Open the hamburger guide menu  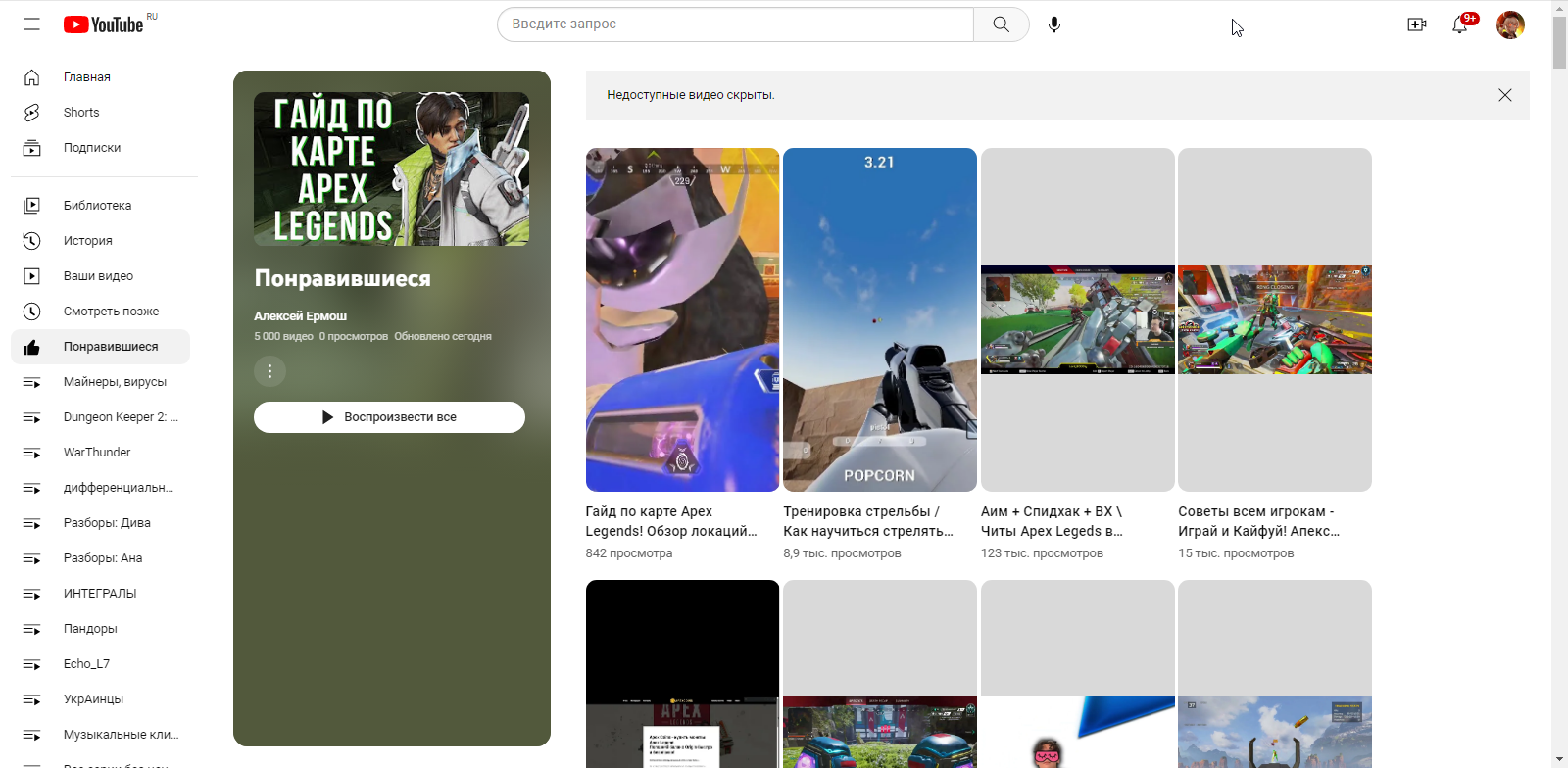(32, 24)
